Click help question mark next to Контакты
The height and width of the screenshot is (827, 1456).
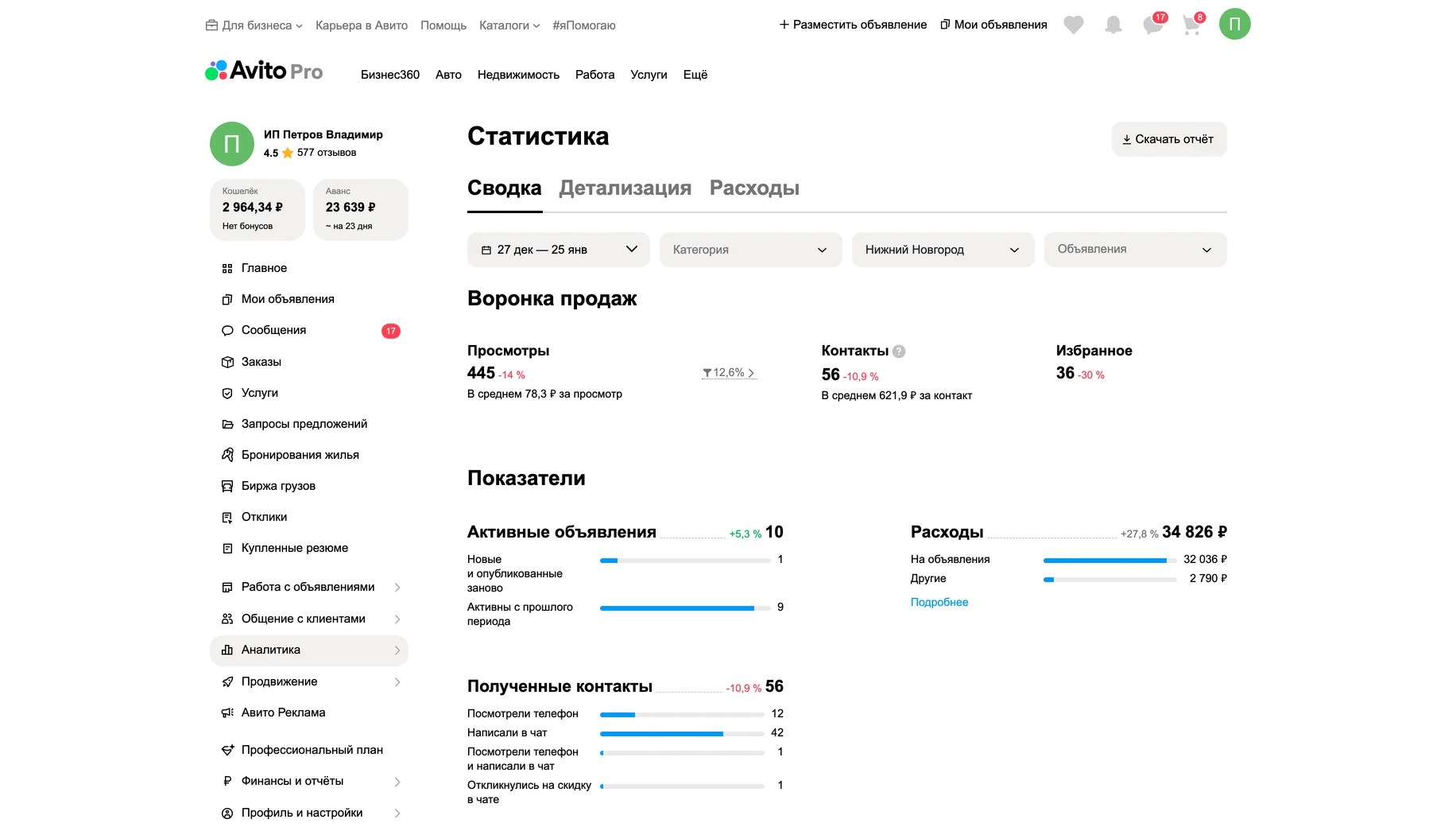(x=899, y=351)
